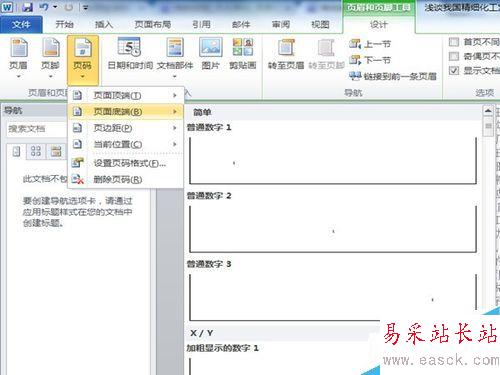Click icon beside 页边距 menu entry

[x=77, y=128]
